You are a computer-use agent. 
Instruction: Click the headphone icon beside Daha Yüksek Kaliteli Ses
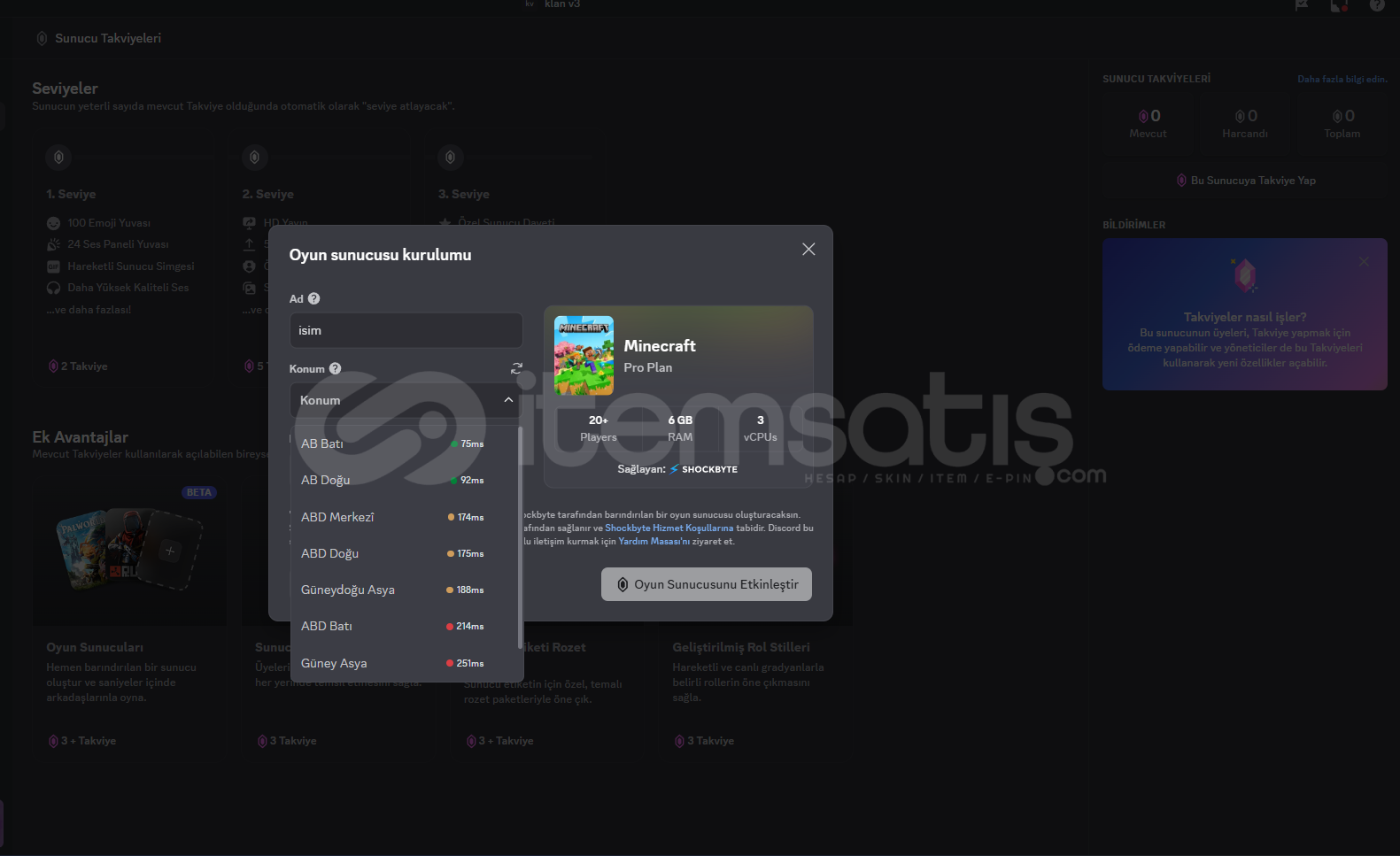pos(53,288)
